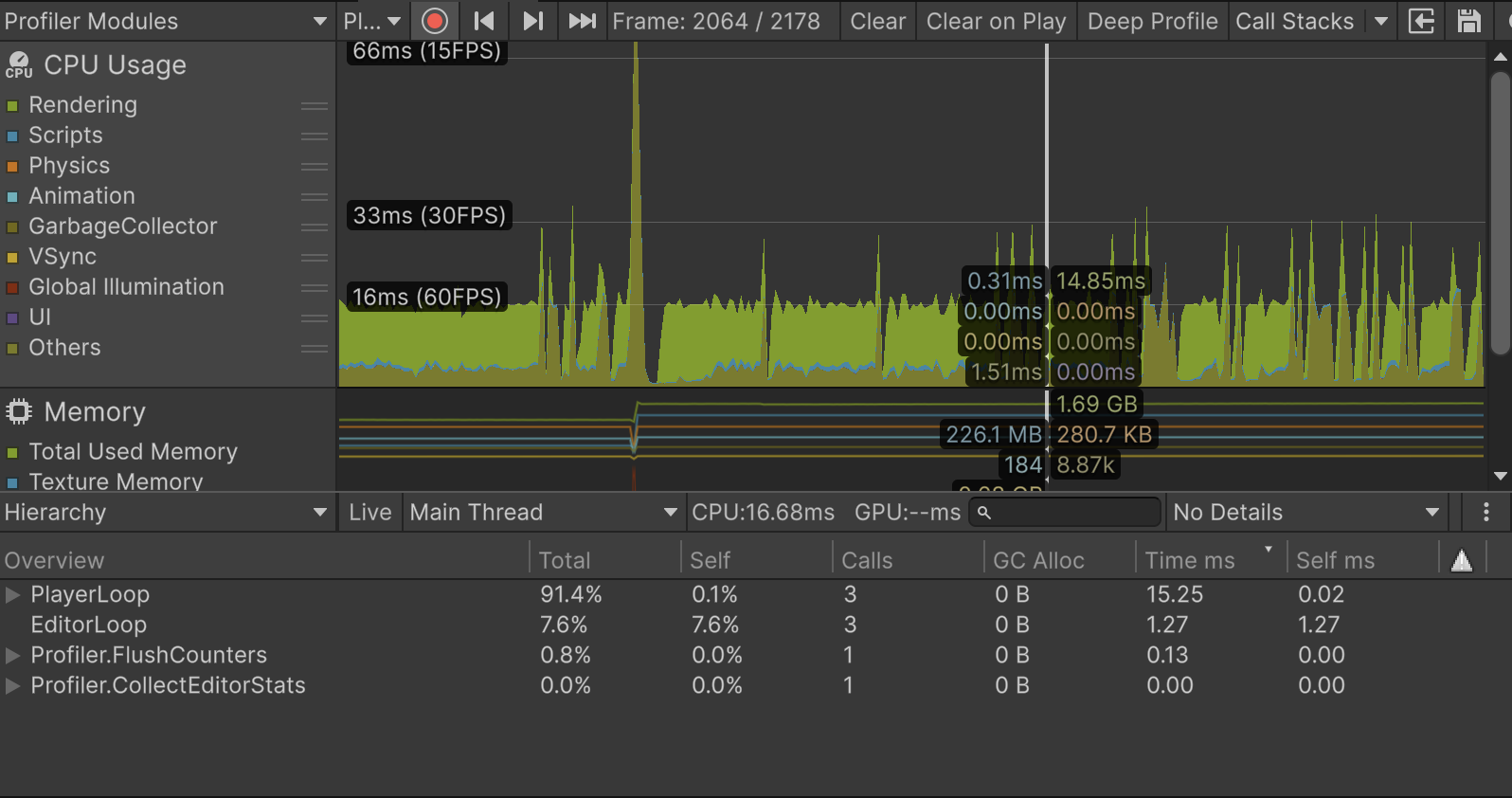Select the EditorLoop row
This screenshot has width=1512, height=798.
tap(756, 626)
